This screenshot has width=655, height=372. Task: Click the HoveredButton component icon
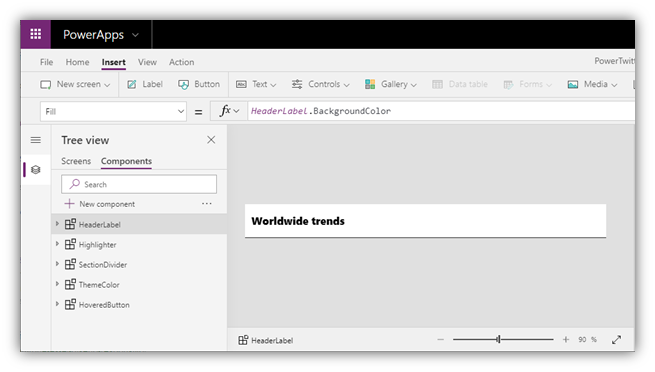(70, 304)
